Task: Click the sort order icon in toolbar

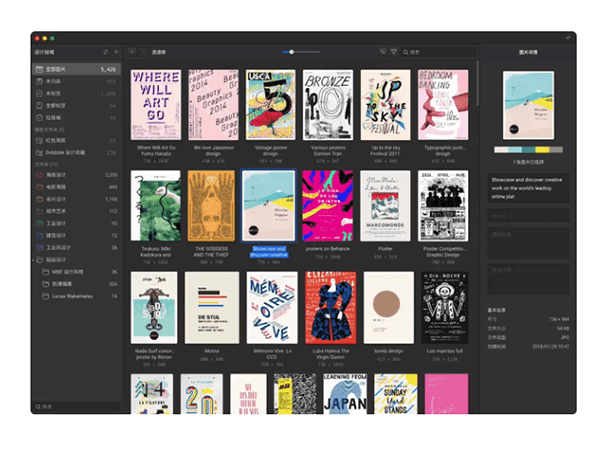Action: 382,52
